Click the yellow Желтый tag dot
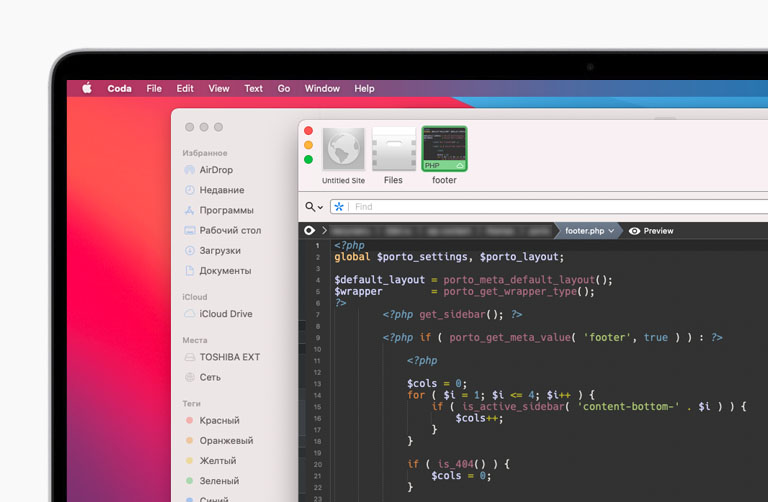768x502 pixels. click(x=189, y=460)
